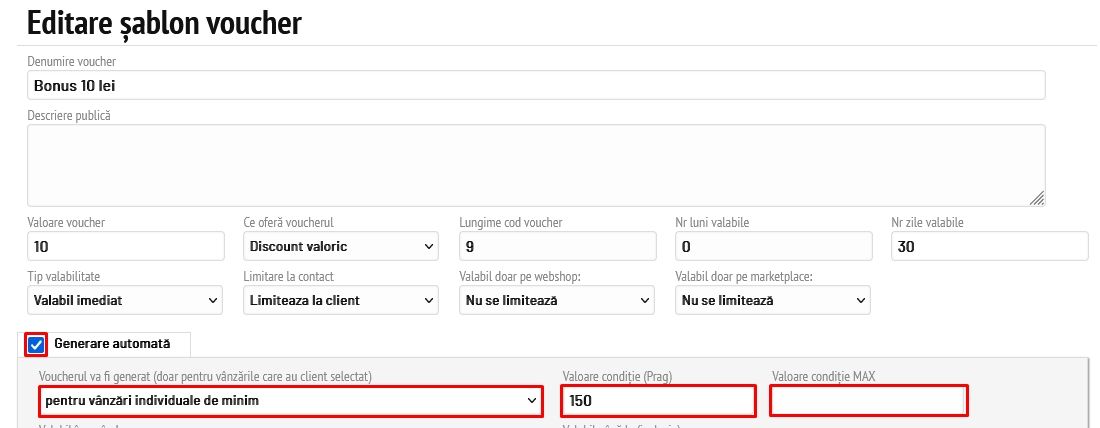
Task: Click the Discount valoric dropdown arrow
Action: (x=429, y=246)
